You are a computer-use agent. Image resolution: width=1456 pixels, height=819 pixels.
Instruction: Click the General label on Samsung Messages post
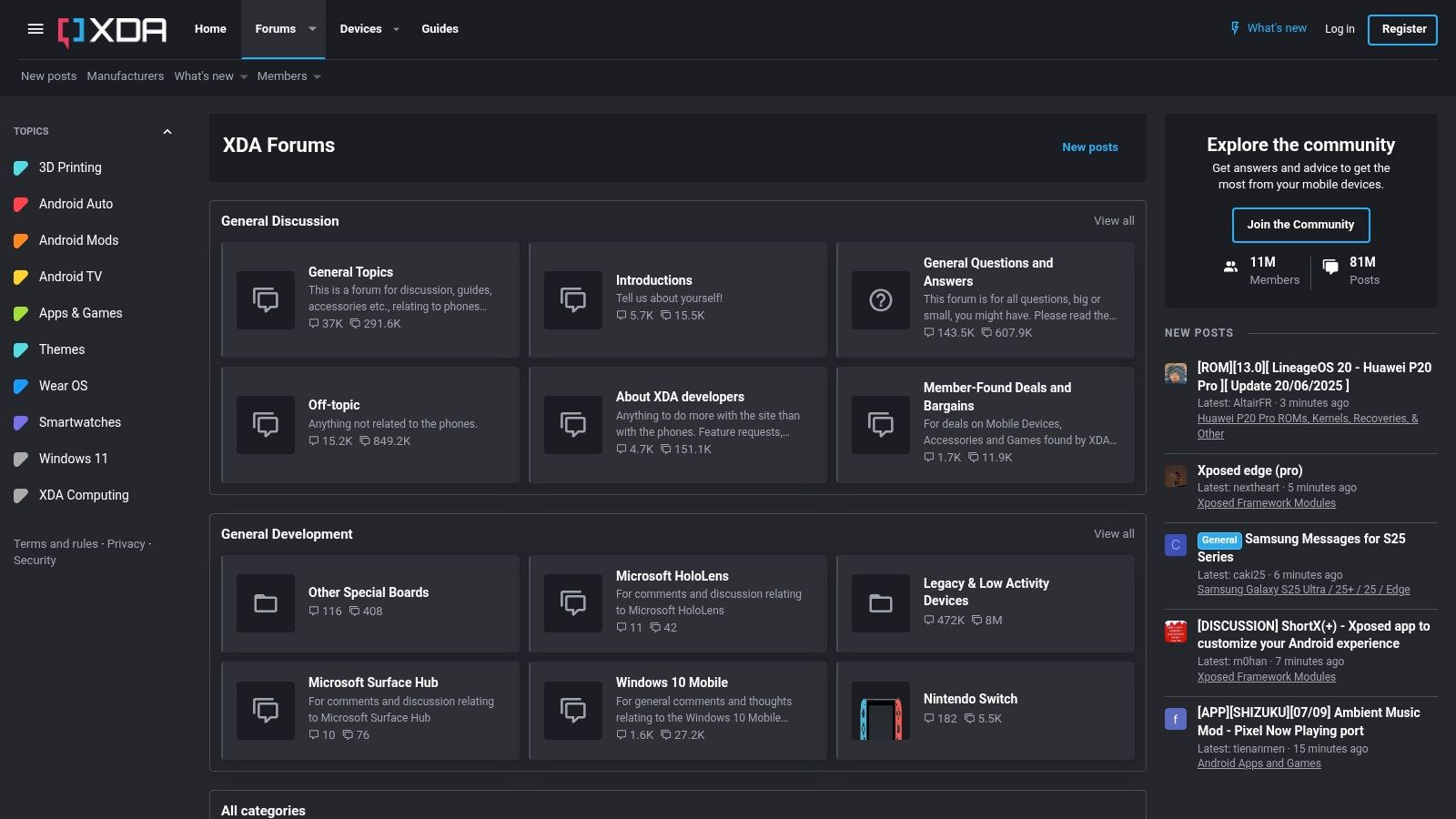1219,540
